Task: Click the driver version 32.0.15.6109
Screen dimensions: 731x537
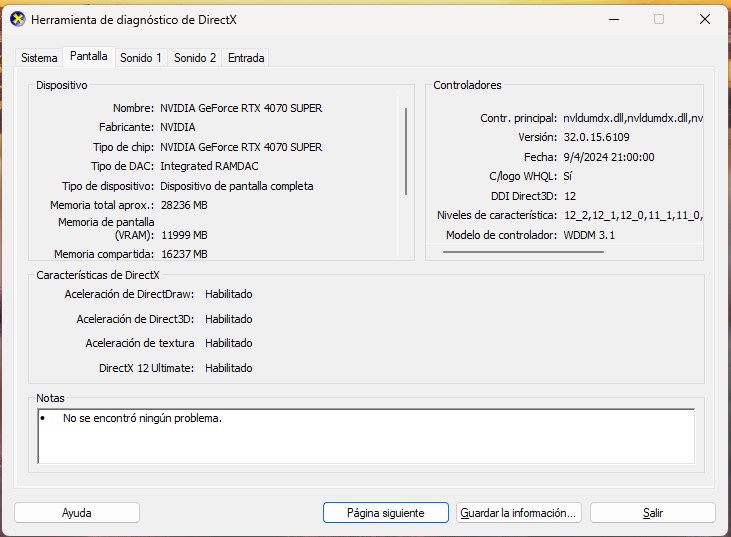Action: point(596,138)
